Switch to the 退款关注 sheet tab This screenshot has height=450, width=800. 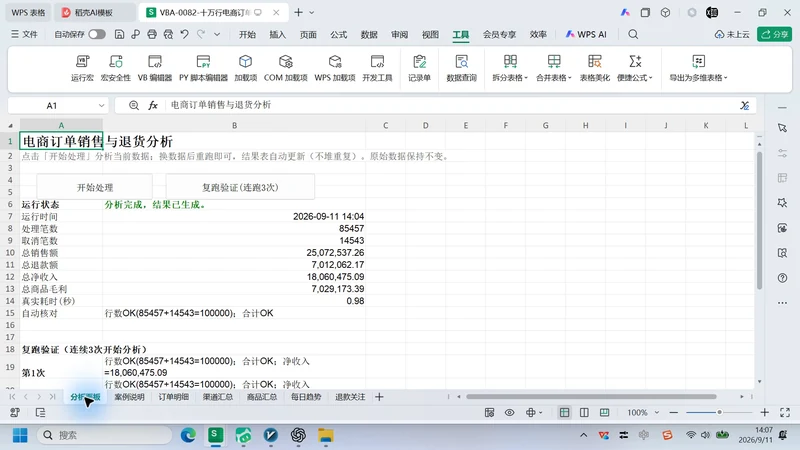coord(350,396)
